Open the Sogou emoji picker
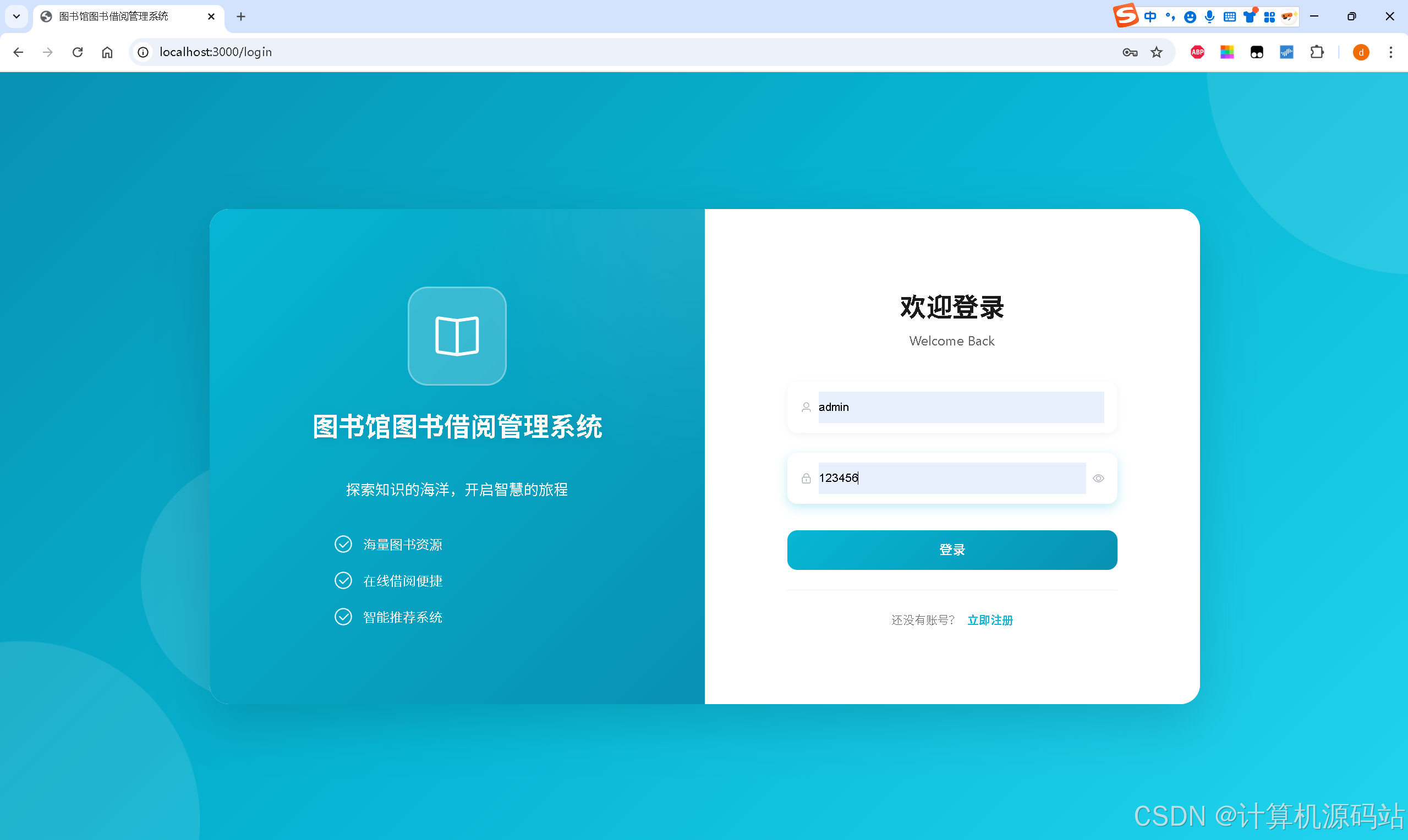The height and width of the screenshot is (840, 1408). [x=1190, y=17]
